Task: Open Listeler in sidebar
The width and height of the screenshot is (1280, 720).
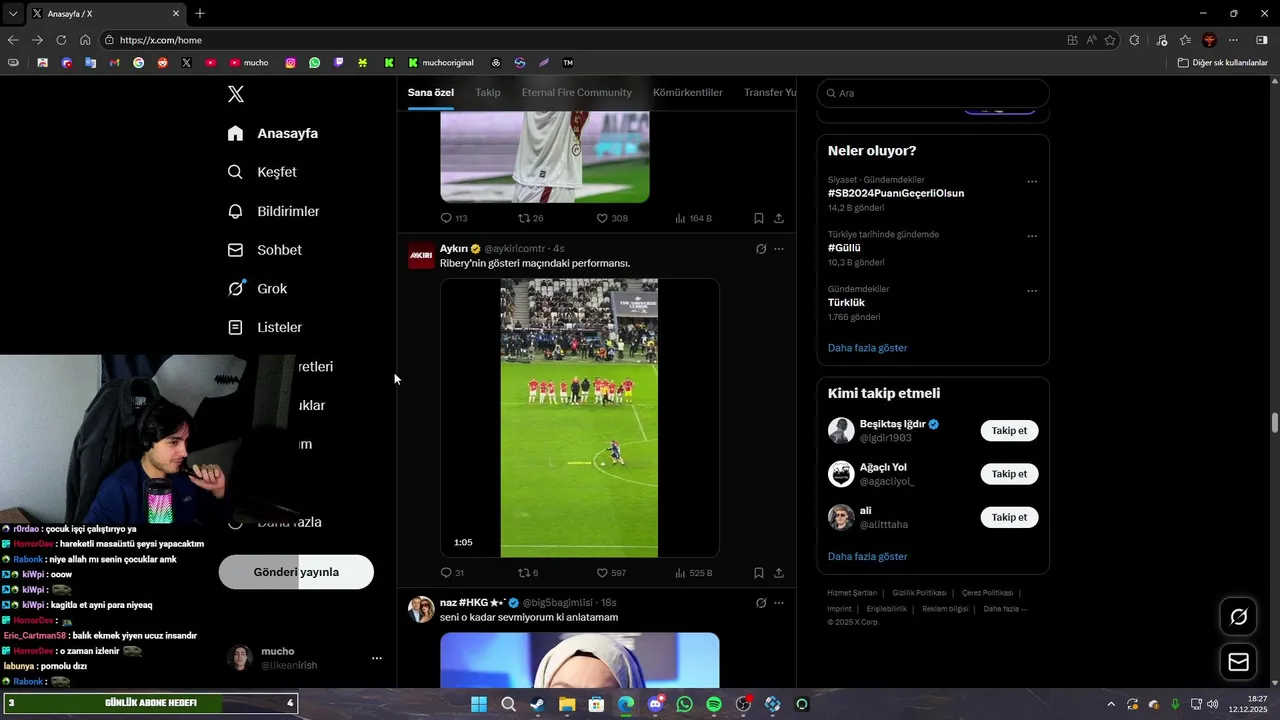Action: coord(265,327)
